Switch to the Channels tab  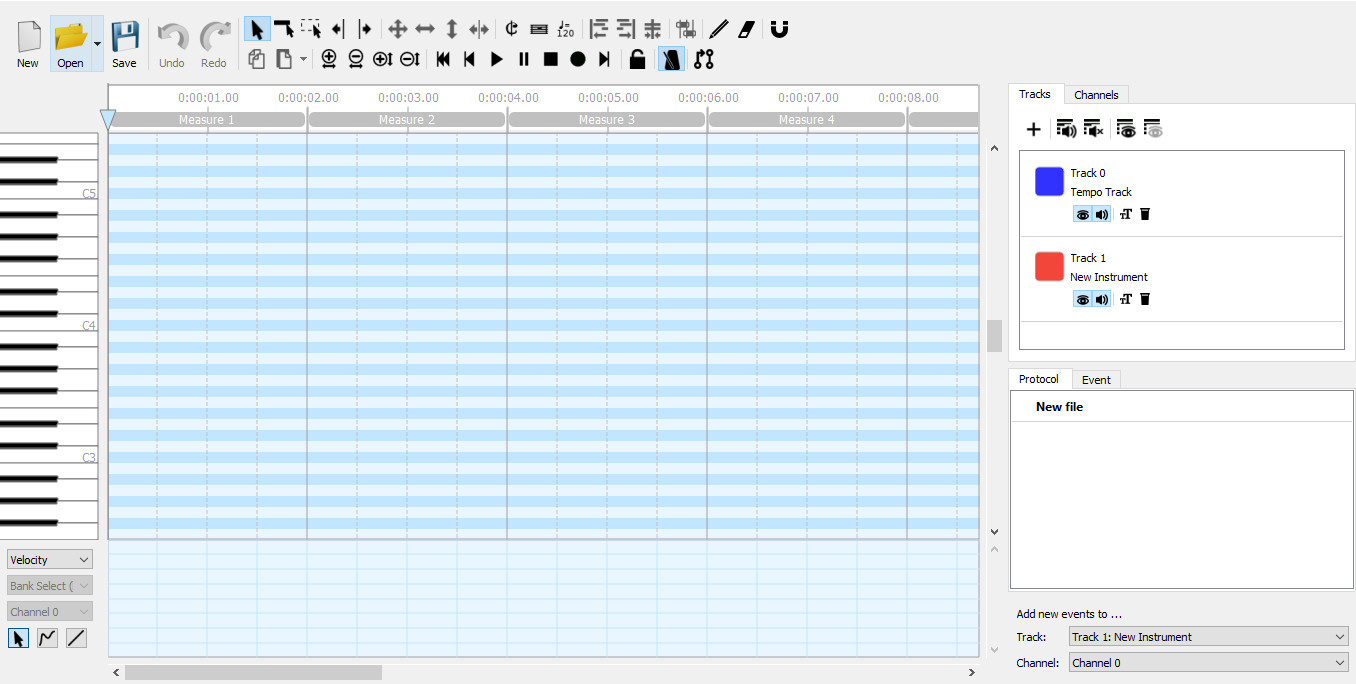(x=1096, y=94)
